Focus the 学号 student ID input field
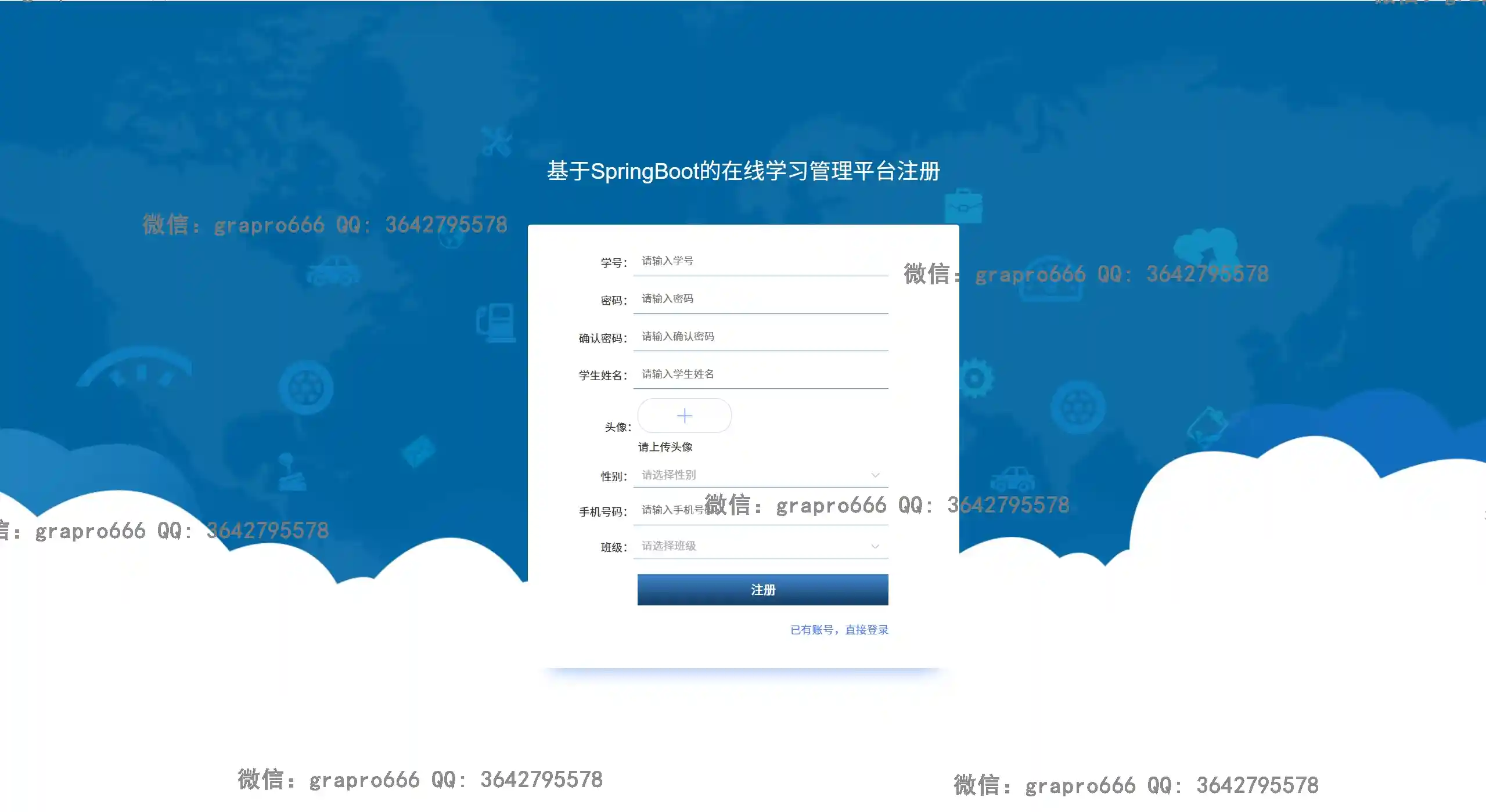 [x=761, y=261]
